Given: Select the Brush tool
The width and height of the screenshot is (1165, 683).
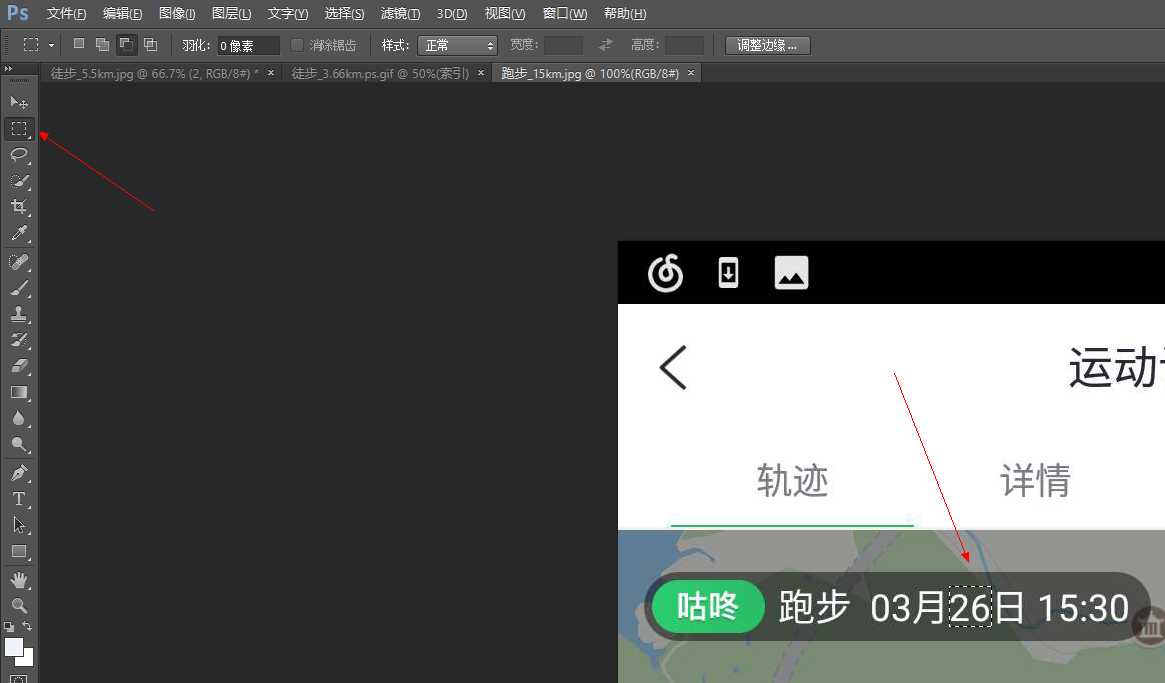Looking at the screenshot, I should pyautogui.click(x=19, y=288).
